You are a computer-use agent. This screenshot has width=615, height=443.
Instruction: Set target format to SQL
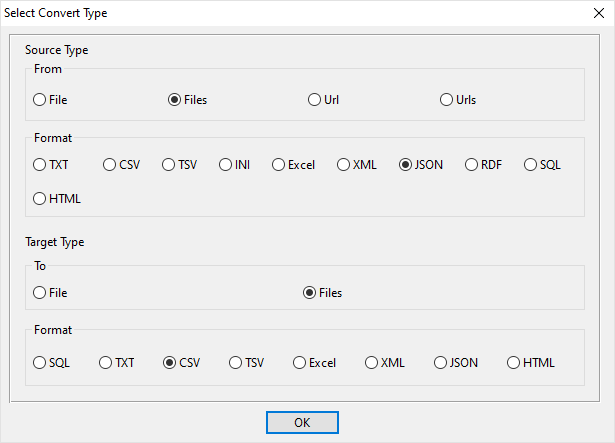pos(40,363)
